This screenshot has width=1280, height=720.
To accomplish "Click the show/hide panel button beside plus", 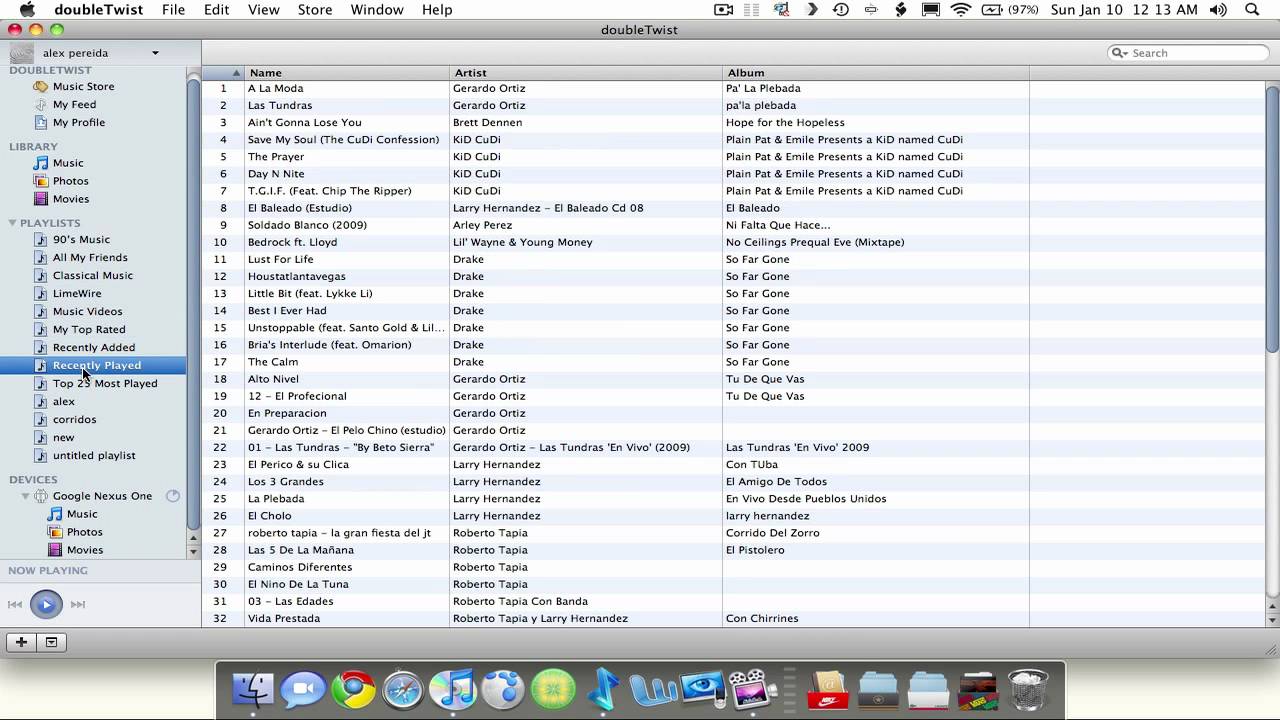I will tap(51, 642).
